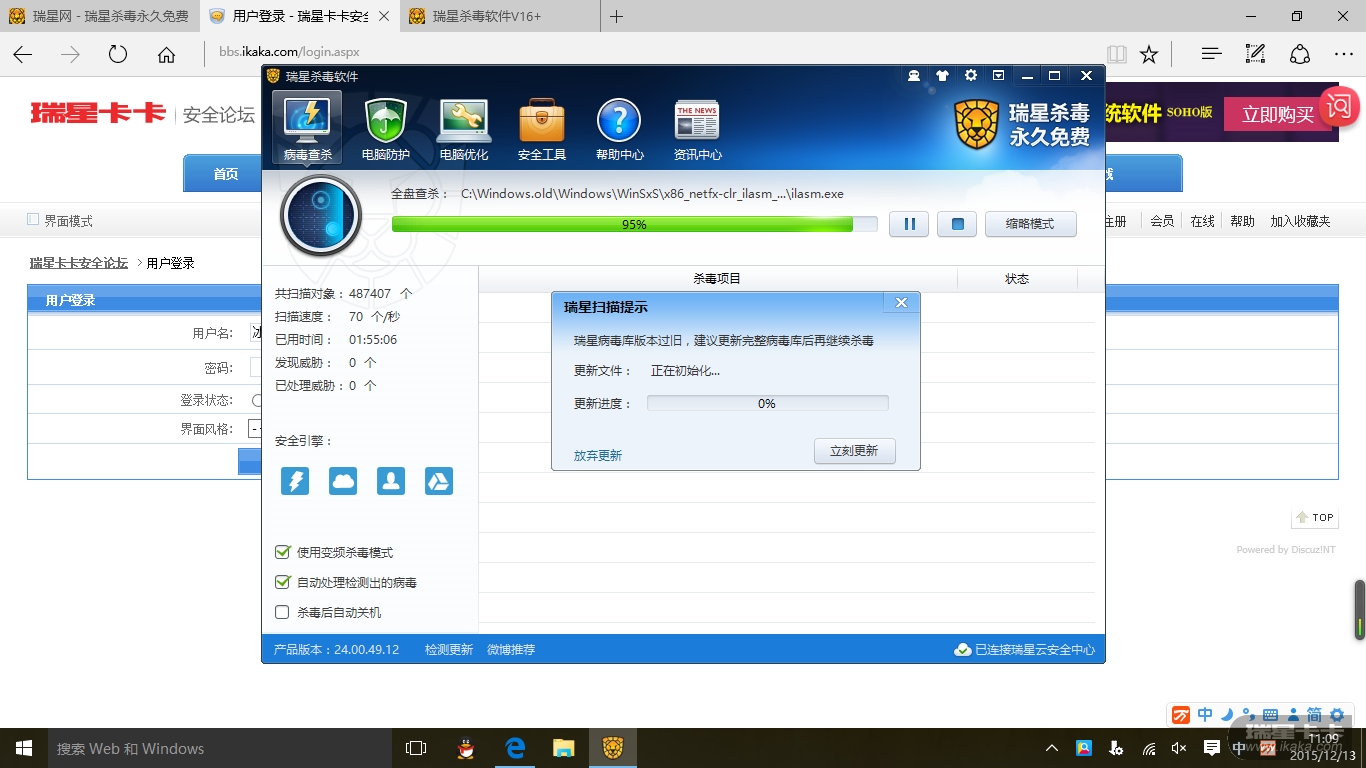The image size is (1366, 768).
Task: Click 微博推荐 in Rising status bar
Action: point(511,650)
